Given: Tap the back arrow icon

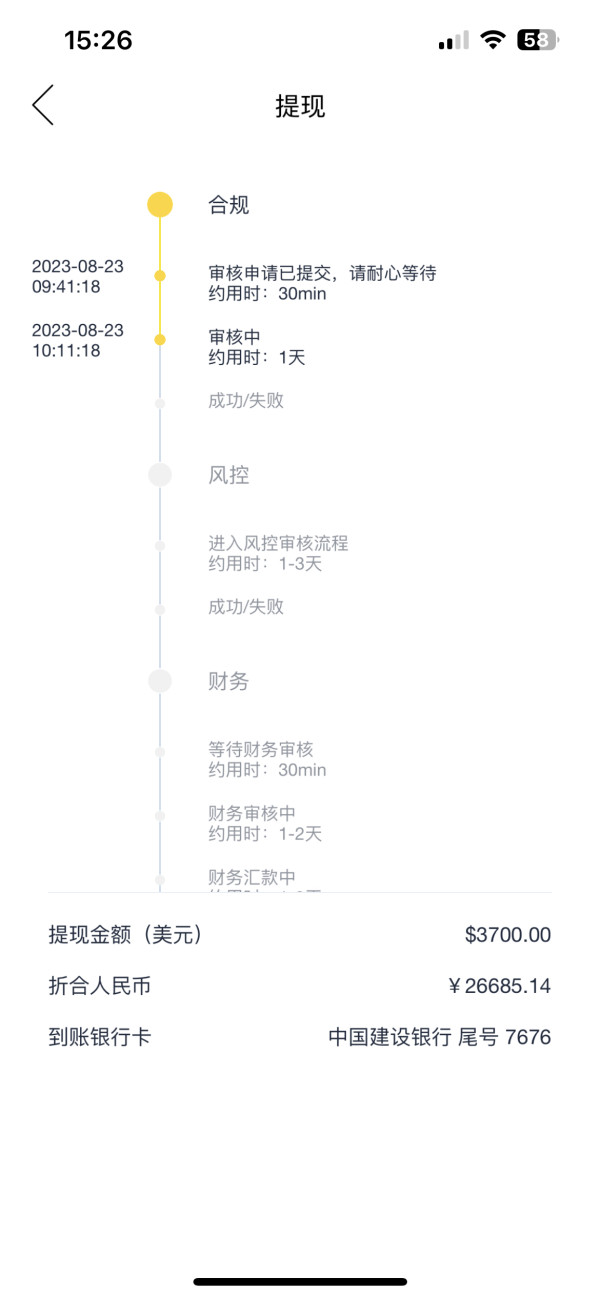Looking at the screenshot, I should [x=43, y=105].
